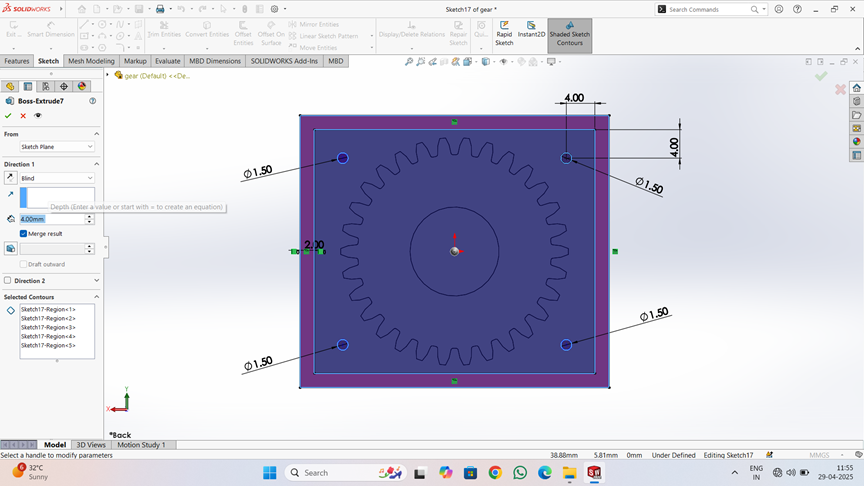Select Sketch17-Region<5> in Selected Contours

tap(48, 345)
